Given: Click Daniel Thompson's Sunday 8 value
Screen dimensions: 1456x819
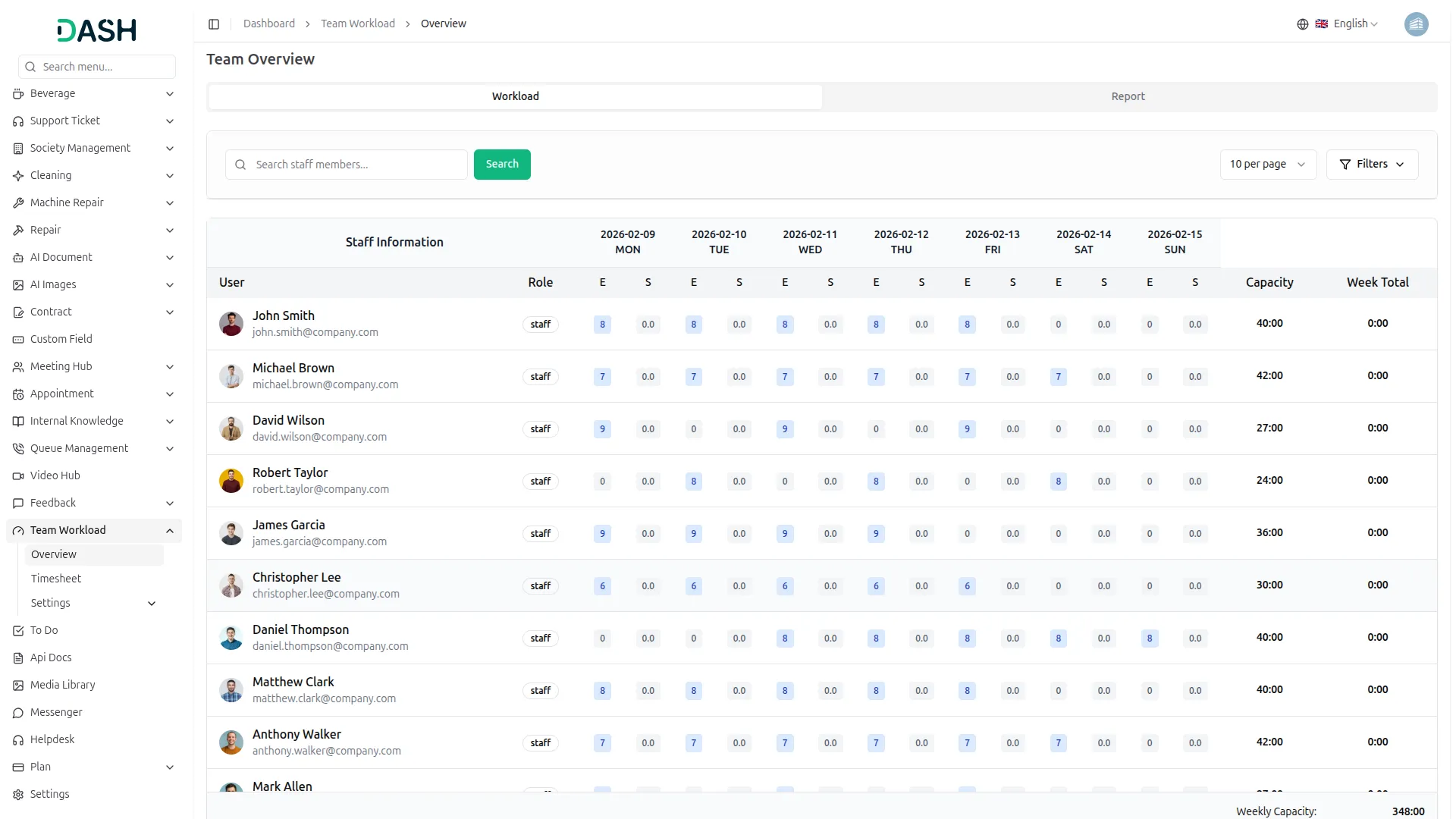Looking at the screenshot, I should click(x=1150, y=639).
